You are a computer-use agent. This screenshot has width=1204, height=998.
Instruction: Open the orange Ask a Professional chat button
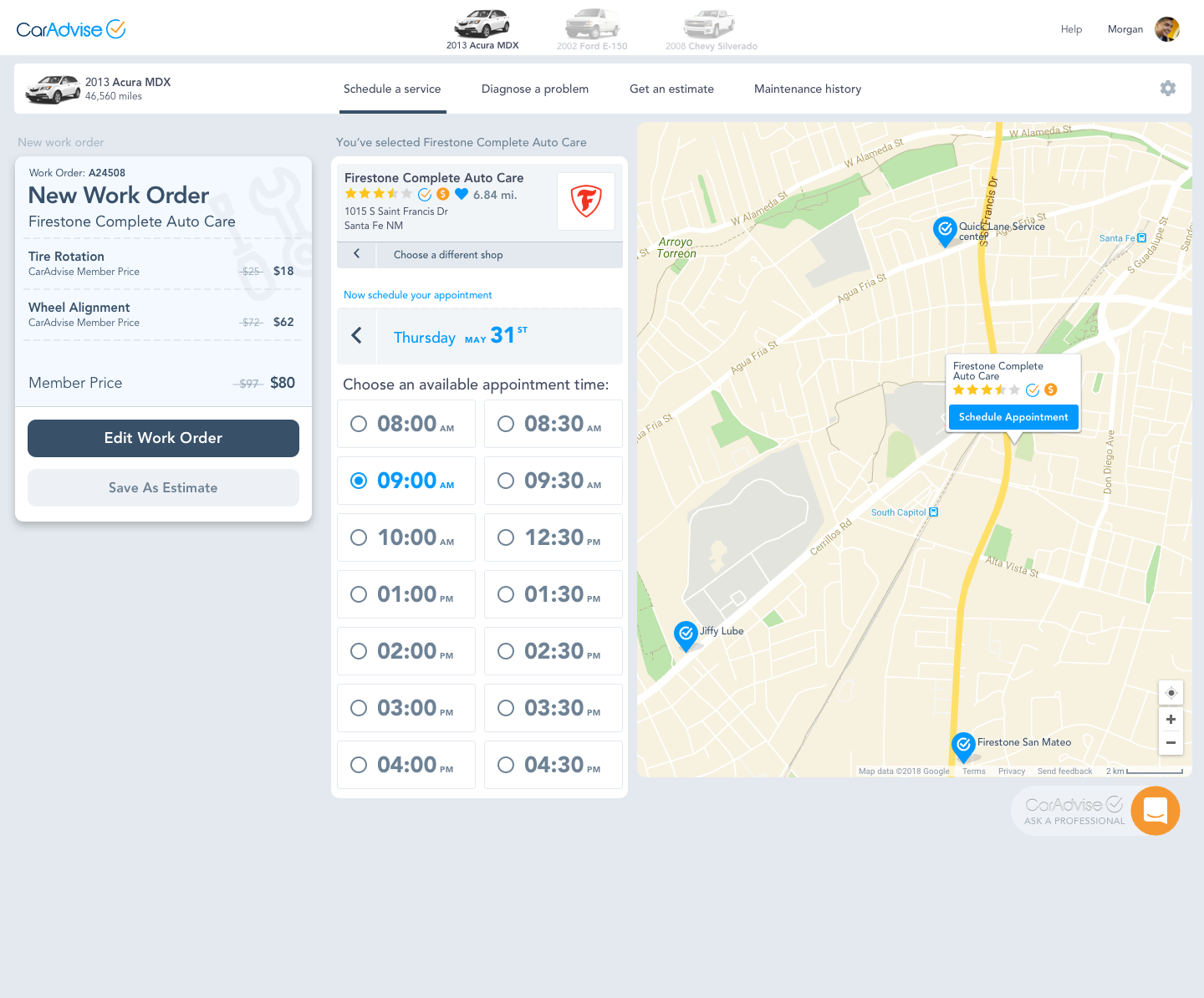(x=1156, y=811)
